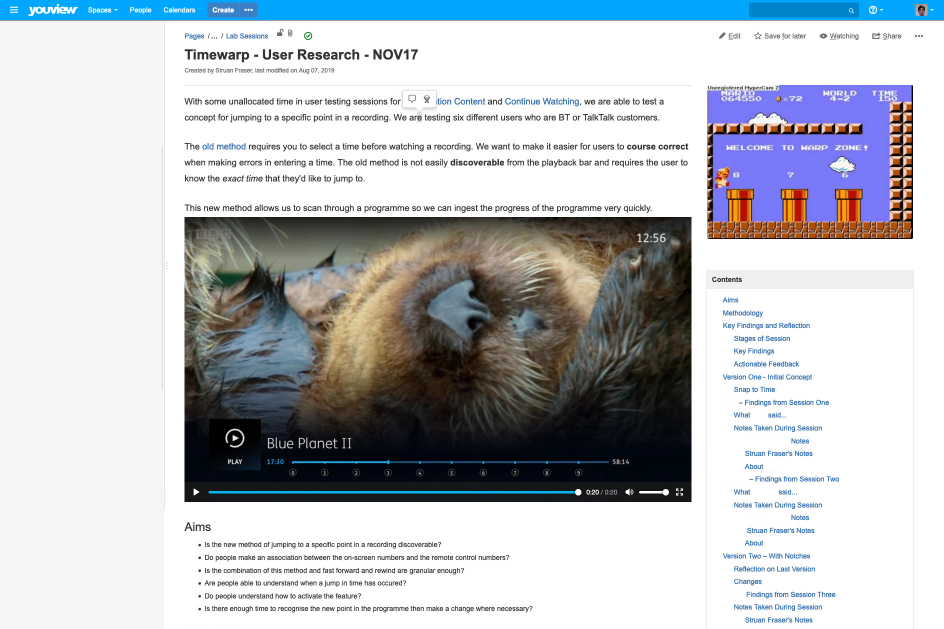Click the search magnifier icon

click(852, 10)
